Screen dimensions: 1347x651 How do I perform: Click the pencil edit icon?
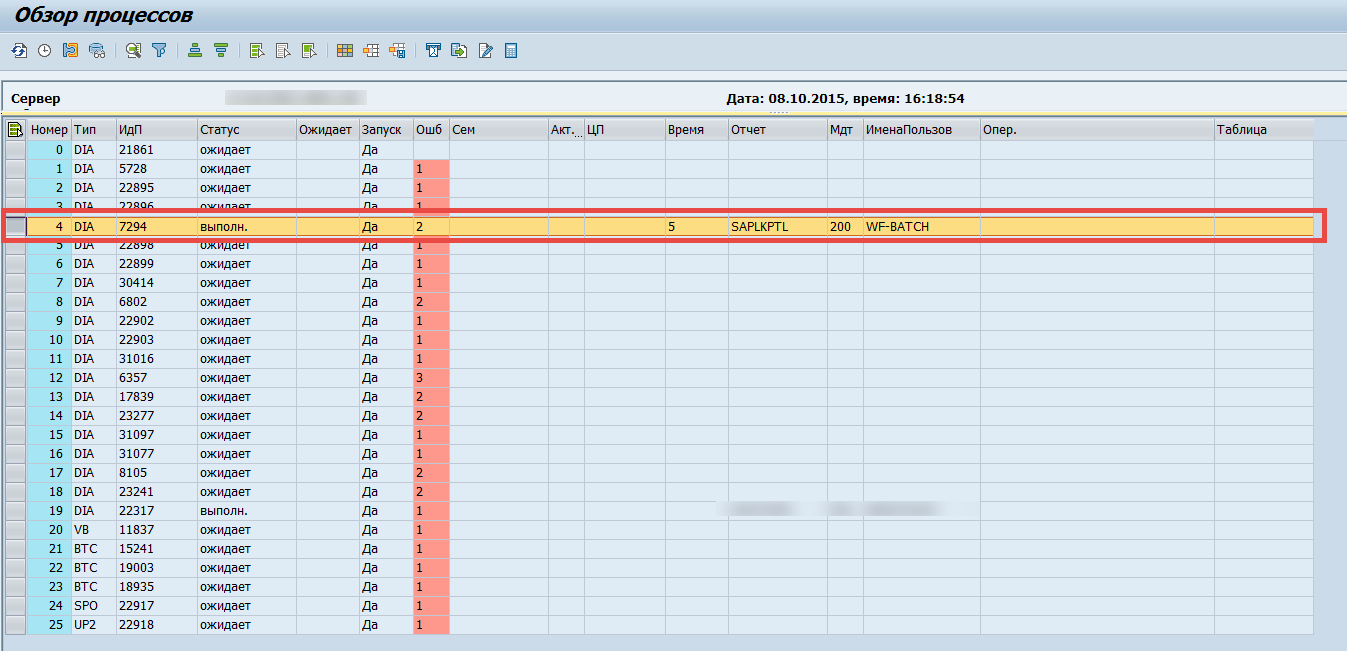[x=485, y=50]
